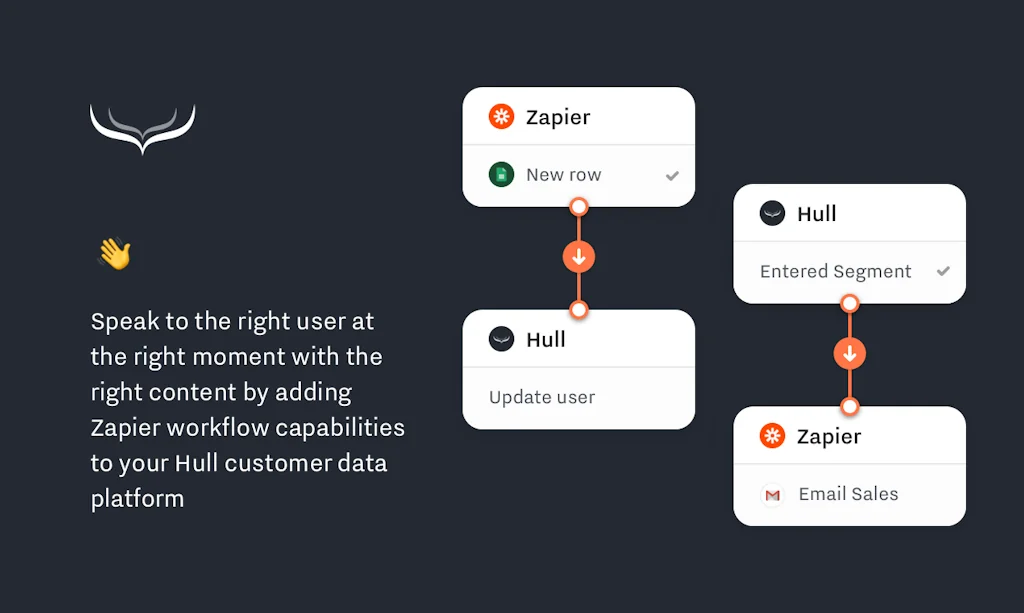The image size is (1024, 613).
Task: Click the connector dot under Entered Segment card
Action: point(849,303)
